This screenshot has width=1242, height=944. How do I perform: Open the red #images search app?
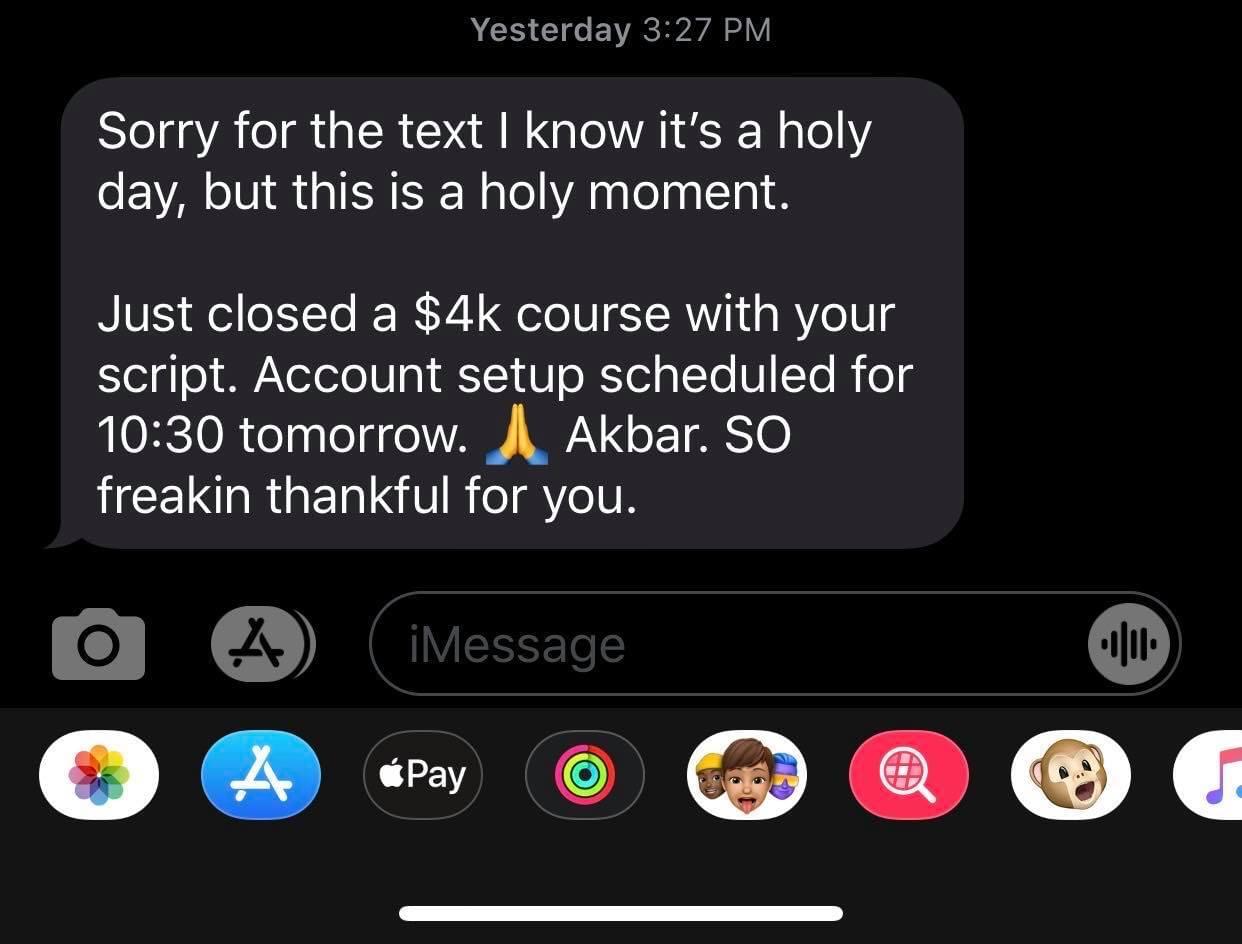click(x=909, y=775)
